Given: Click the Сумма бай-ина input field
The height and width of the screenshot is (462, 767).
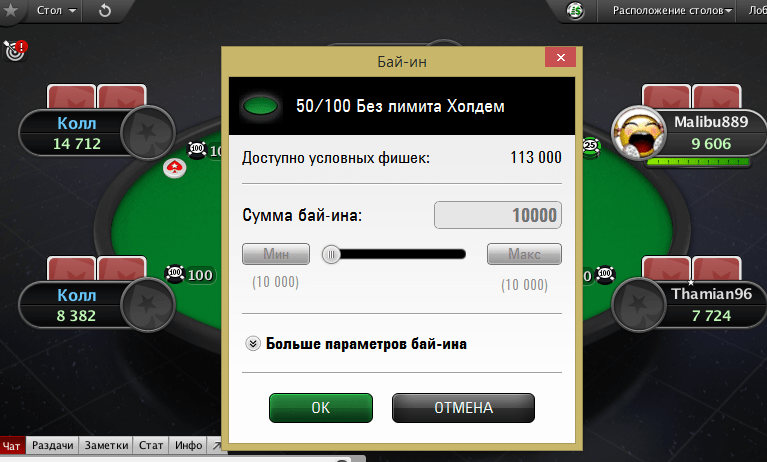Looking at the screenshot, I should (498, 215).
